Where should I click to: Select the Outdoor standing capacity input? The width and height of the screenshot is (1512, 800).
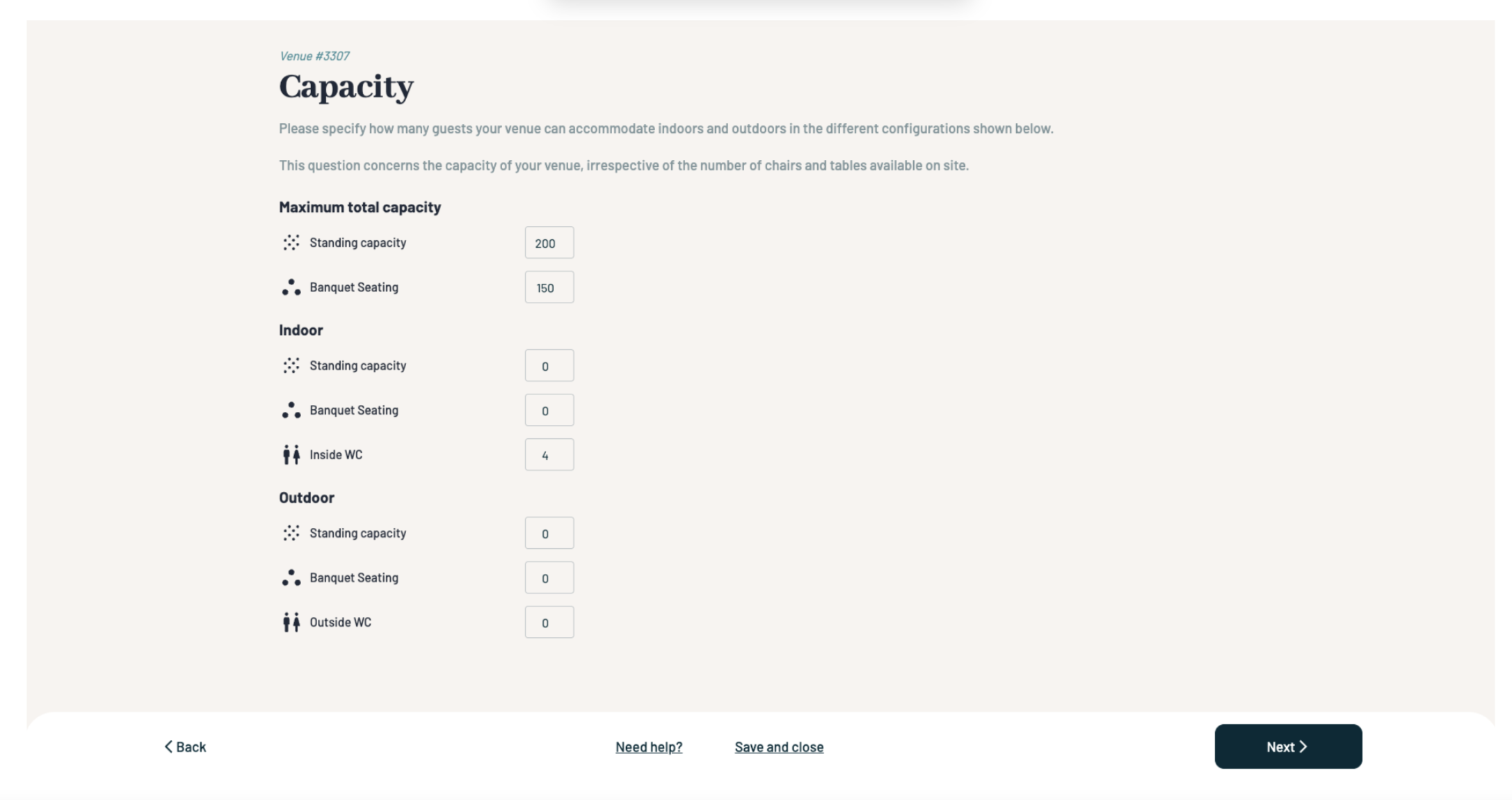point(549,534)
